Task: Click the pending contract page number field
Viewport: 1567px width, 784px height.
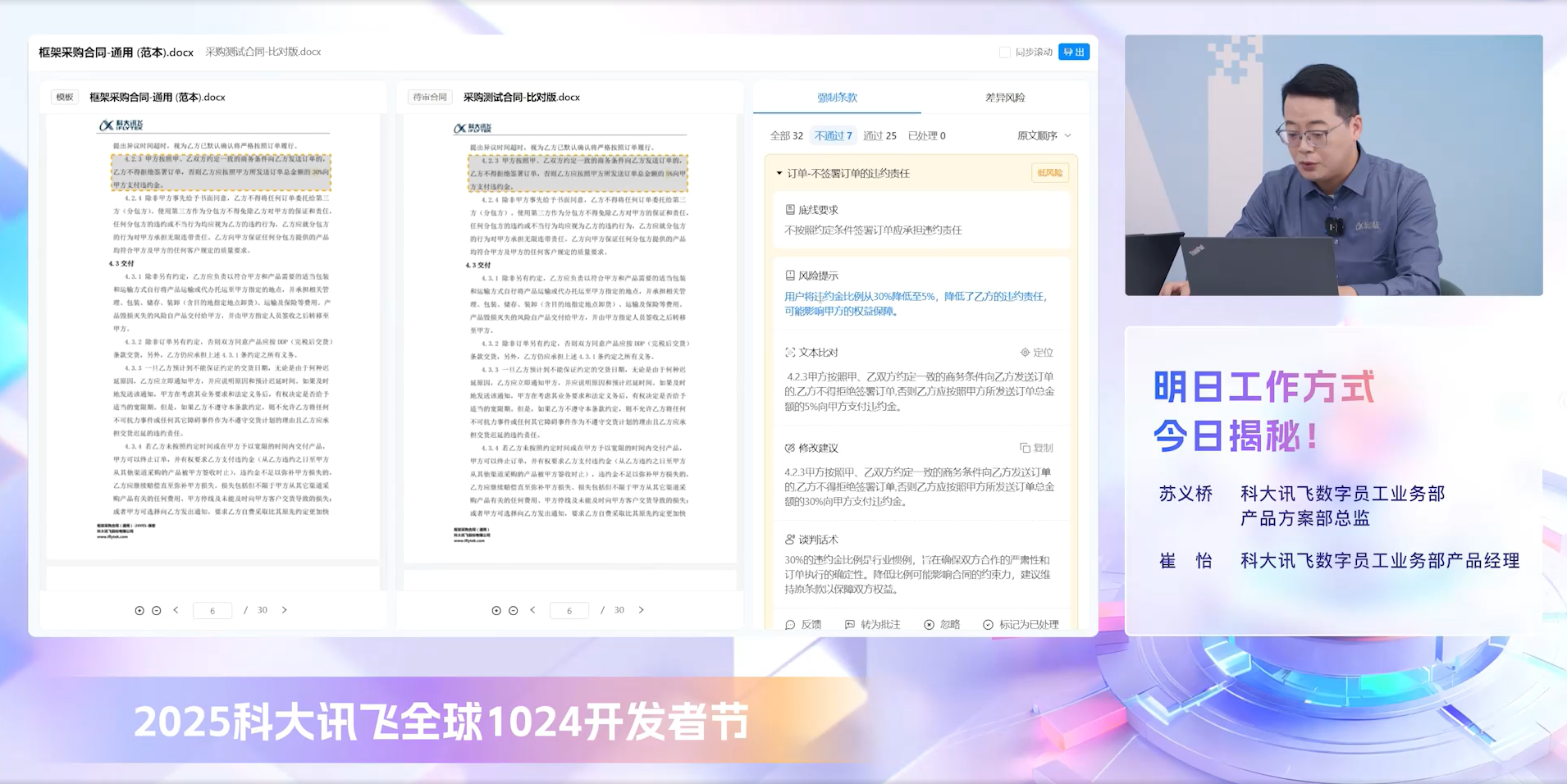Action: (x=569, y=611)
